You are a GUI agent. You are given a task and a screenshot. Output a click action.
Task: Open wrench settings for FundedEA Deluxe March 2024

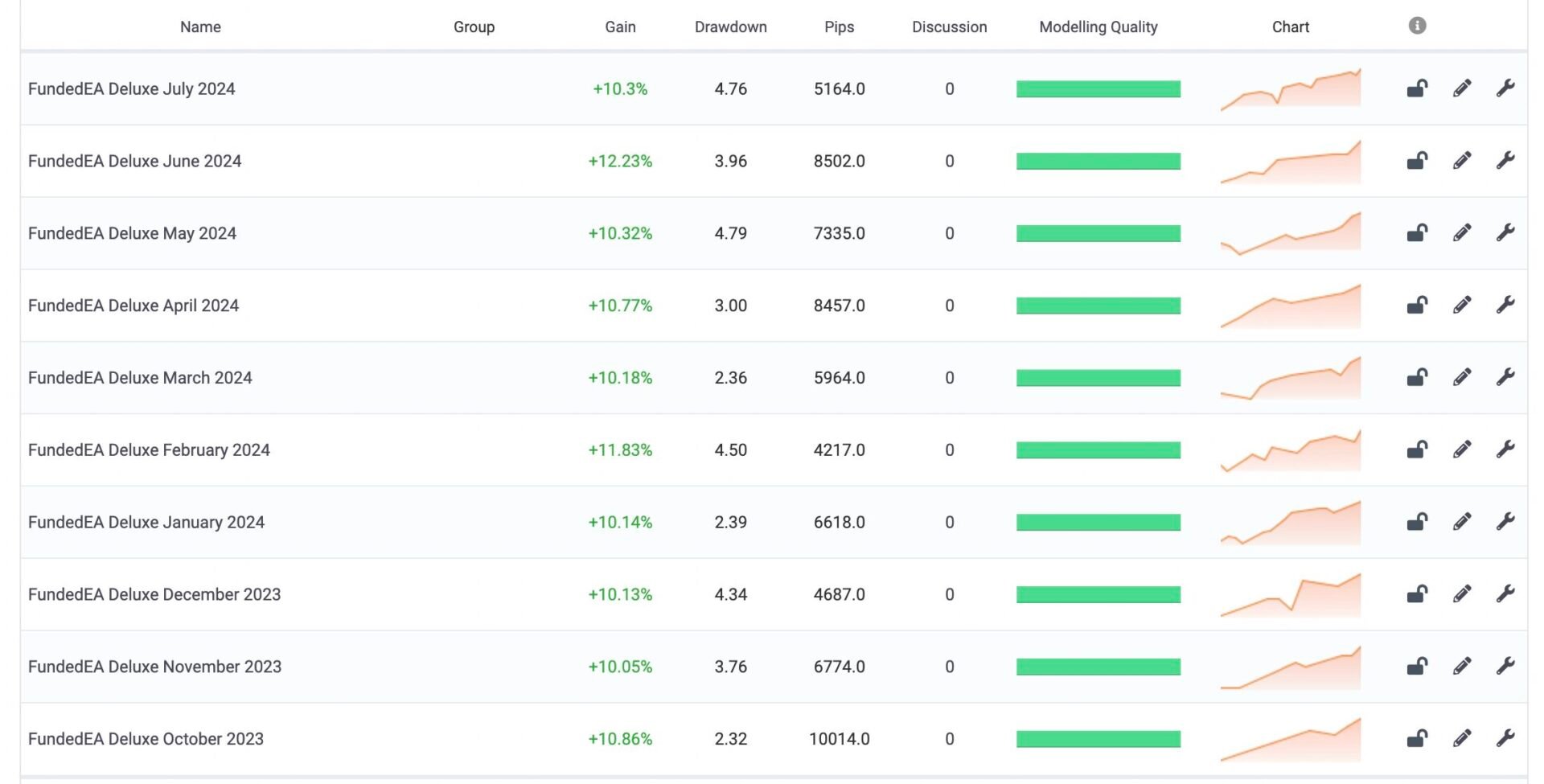1505,377
